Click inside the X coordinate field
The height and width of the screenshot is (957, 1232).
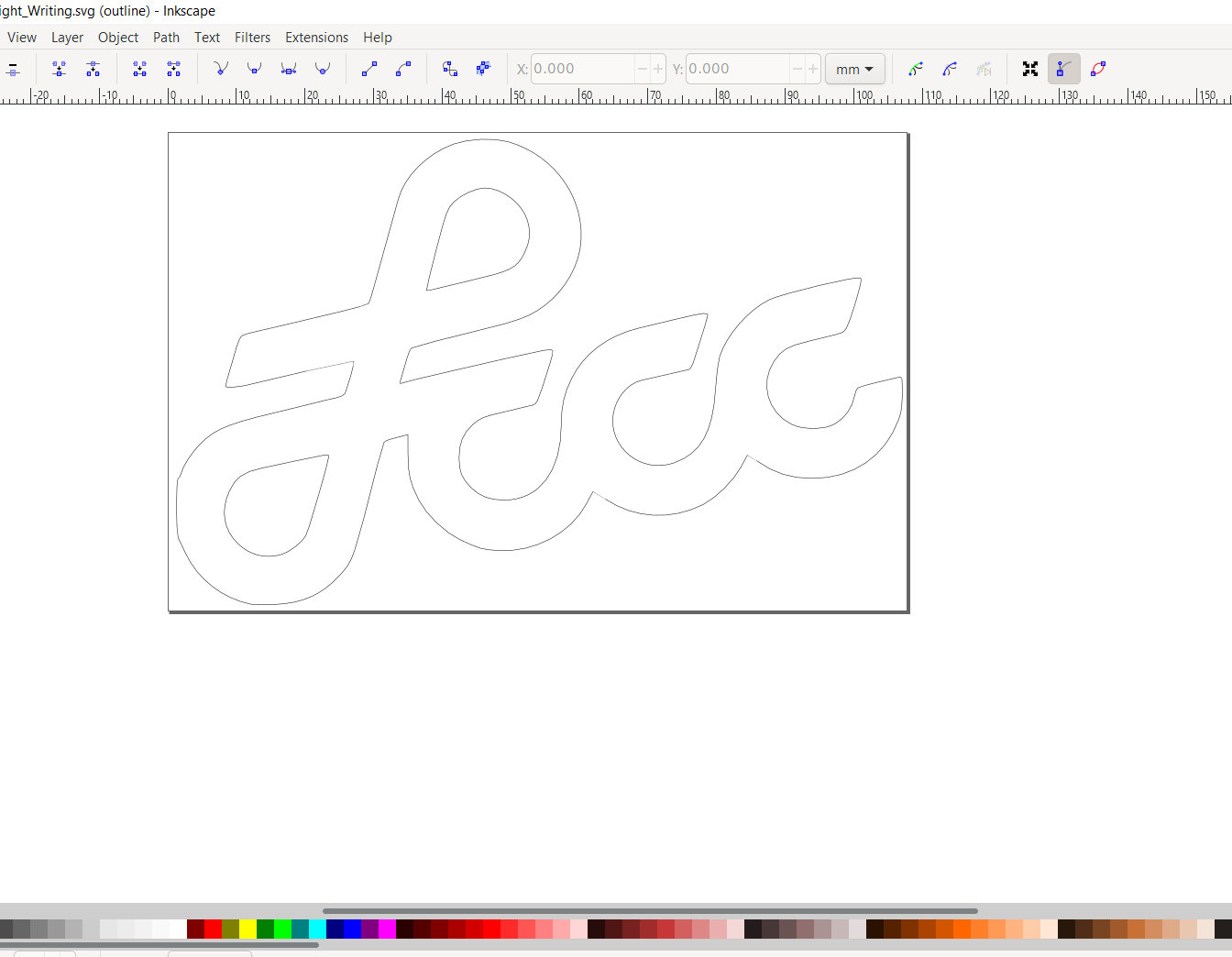[587, 69]
